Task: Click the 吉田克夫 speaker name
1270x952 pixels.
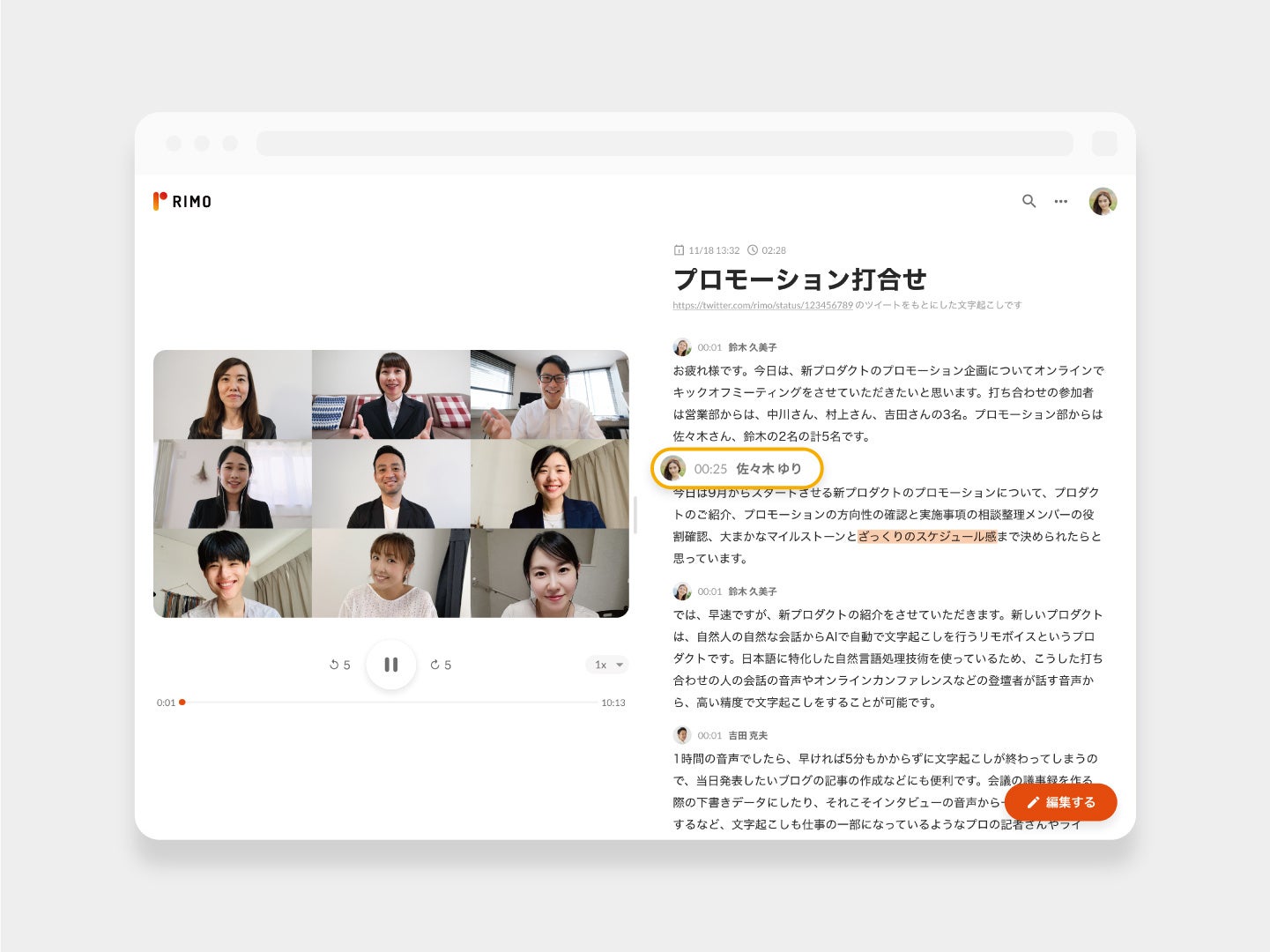Action: pyautogui.click(x=747, y=735)
